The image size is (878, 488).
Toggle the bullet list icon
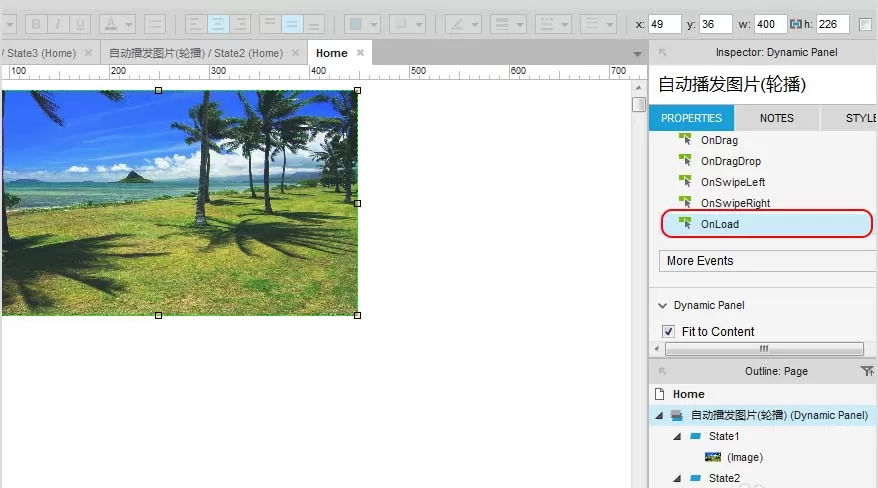pyautogui.click(x=155, y=24)
